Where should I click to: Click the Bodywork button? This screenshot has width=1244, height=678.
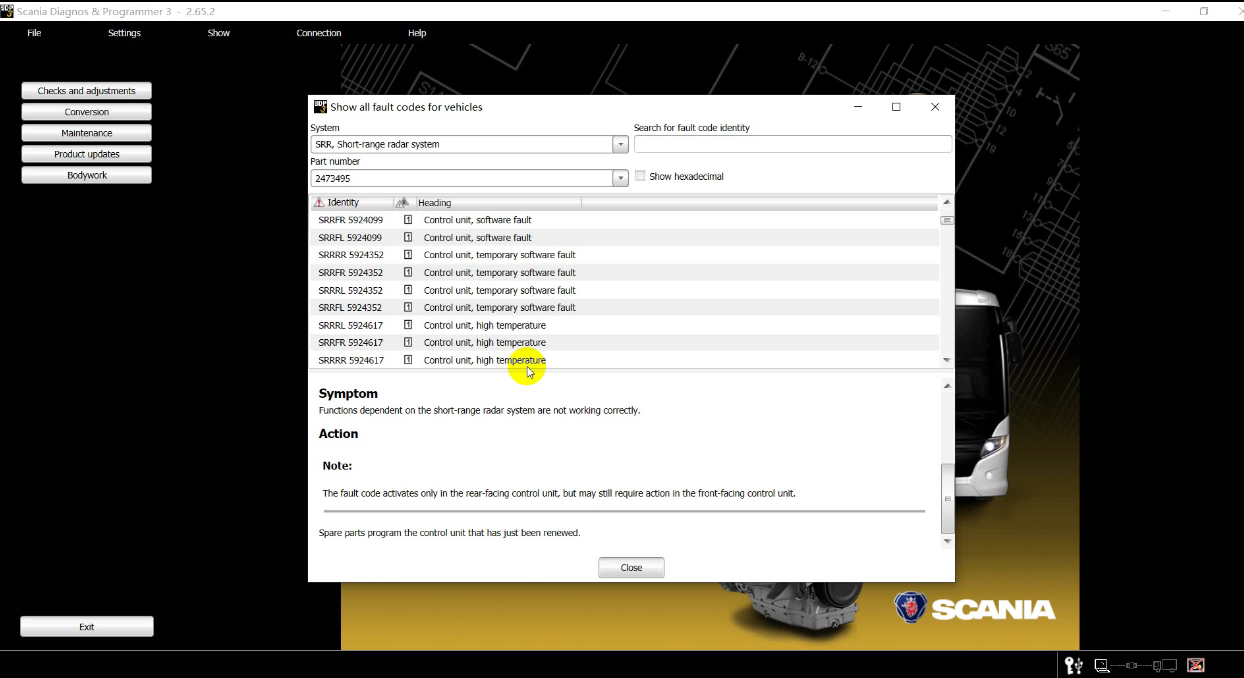(86, 175)
